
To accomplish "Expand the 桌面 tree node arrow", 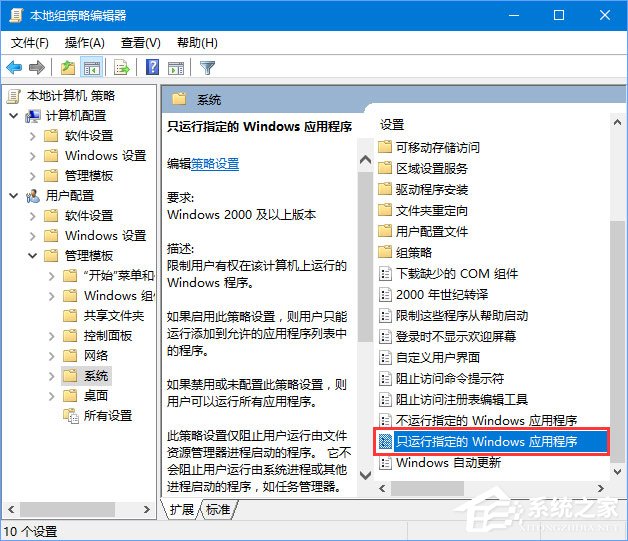I will pyautogui.click(x=52, y=396).
